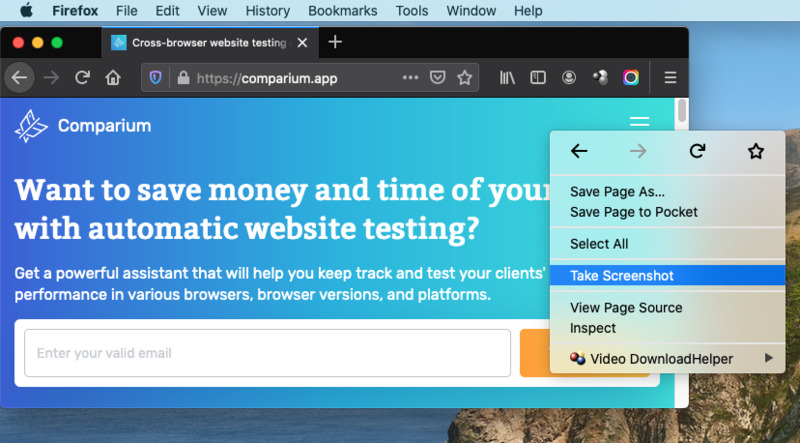This screenshot has width=800, height=443.
Task: Open the Library toolbar icon
Action: [x=507, y=78]
